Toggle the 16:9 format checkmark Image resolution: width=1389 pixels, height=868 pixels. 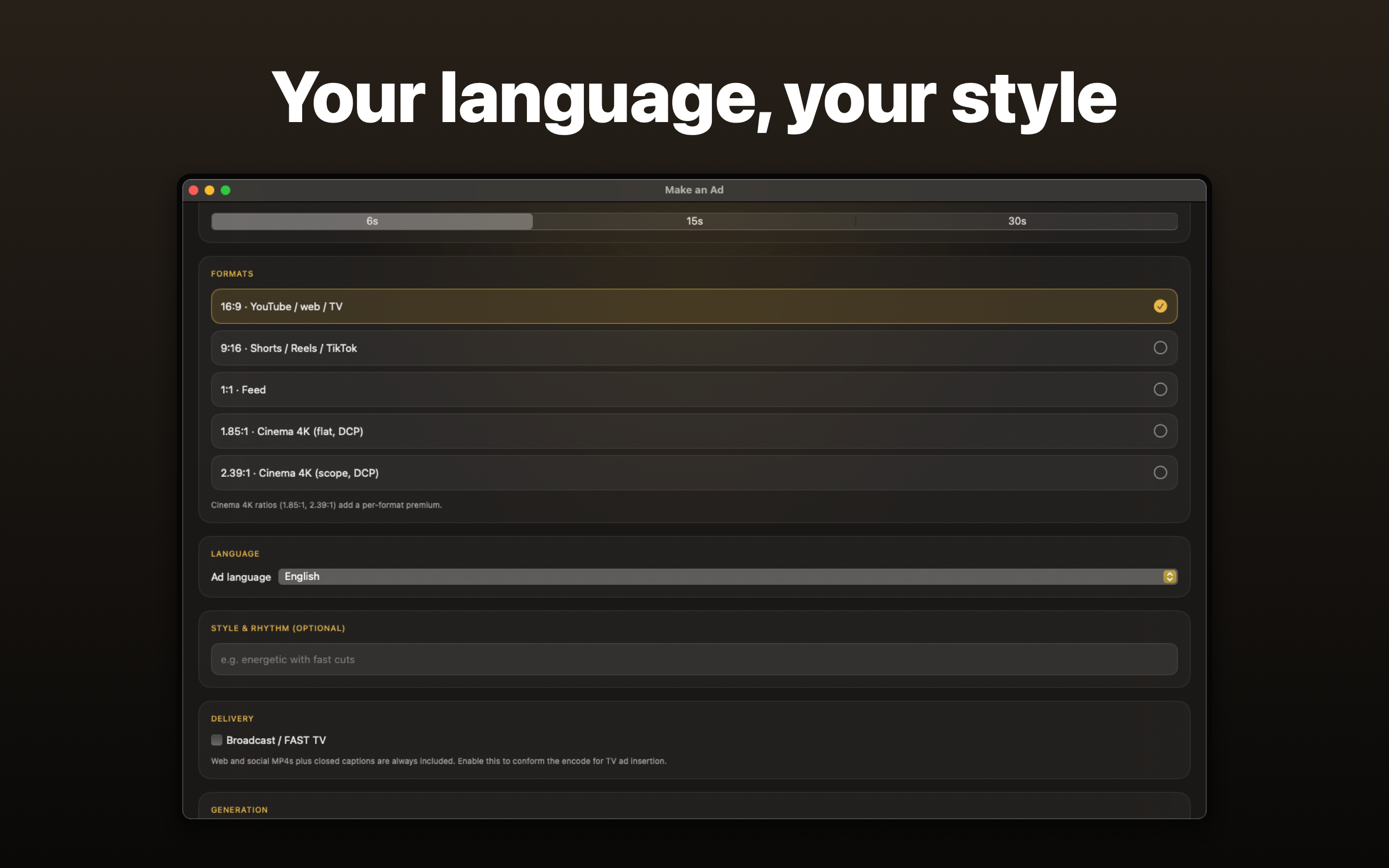(x=1160, y=306)
